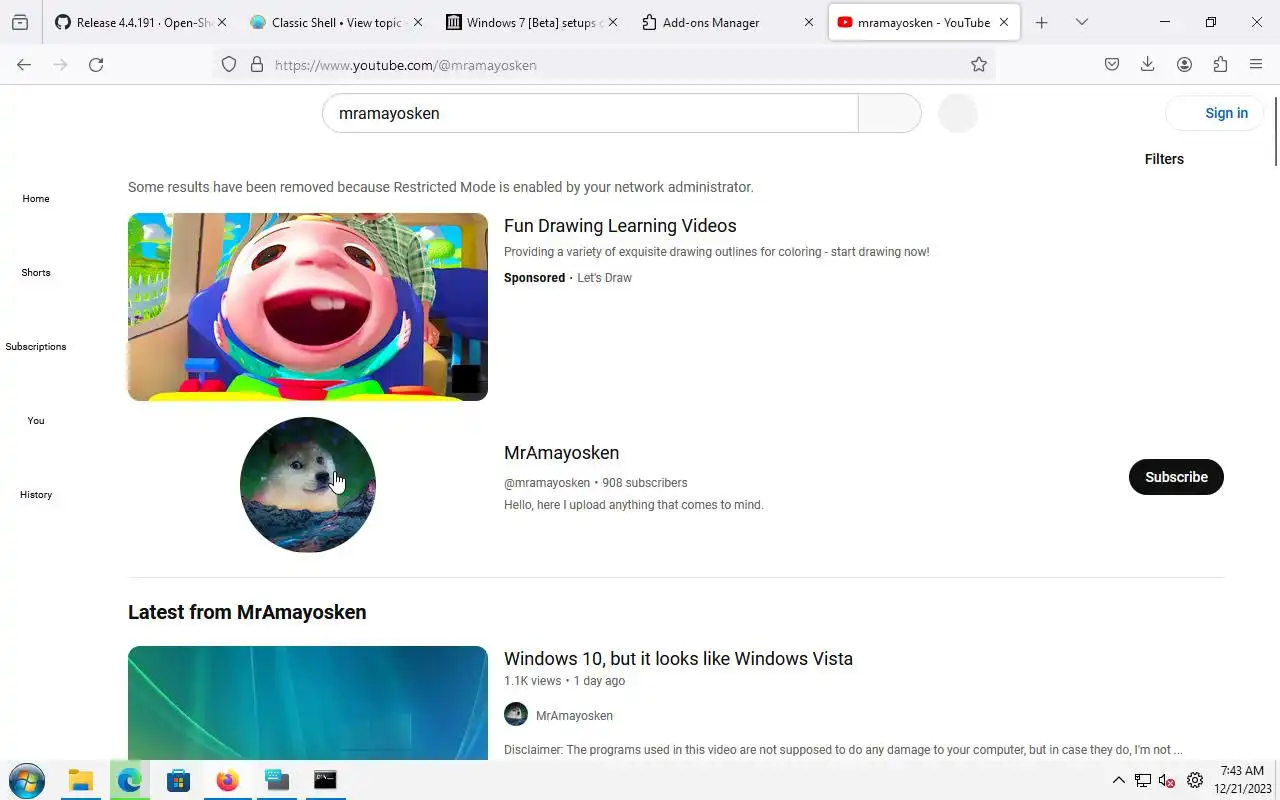Viewport: 1280px width, 800px height.
Task: Open Firefox View icon left of tabs
Action: tap(20, 22)
